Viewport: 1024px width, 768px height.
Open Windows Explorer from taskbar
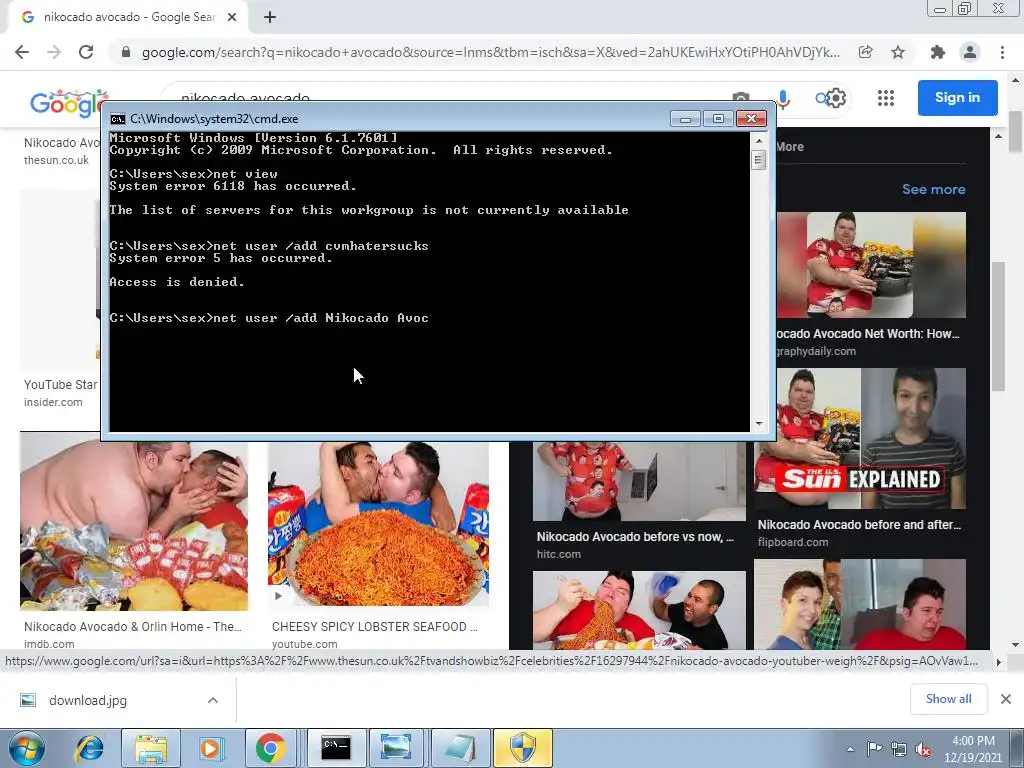[x=151, y=748]
